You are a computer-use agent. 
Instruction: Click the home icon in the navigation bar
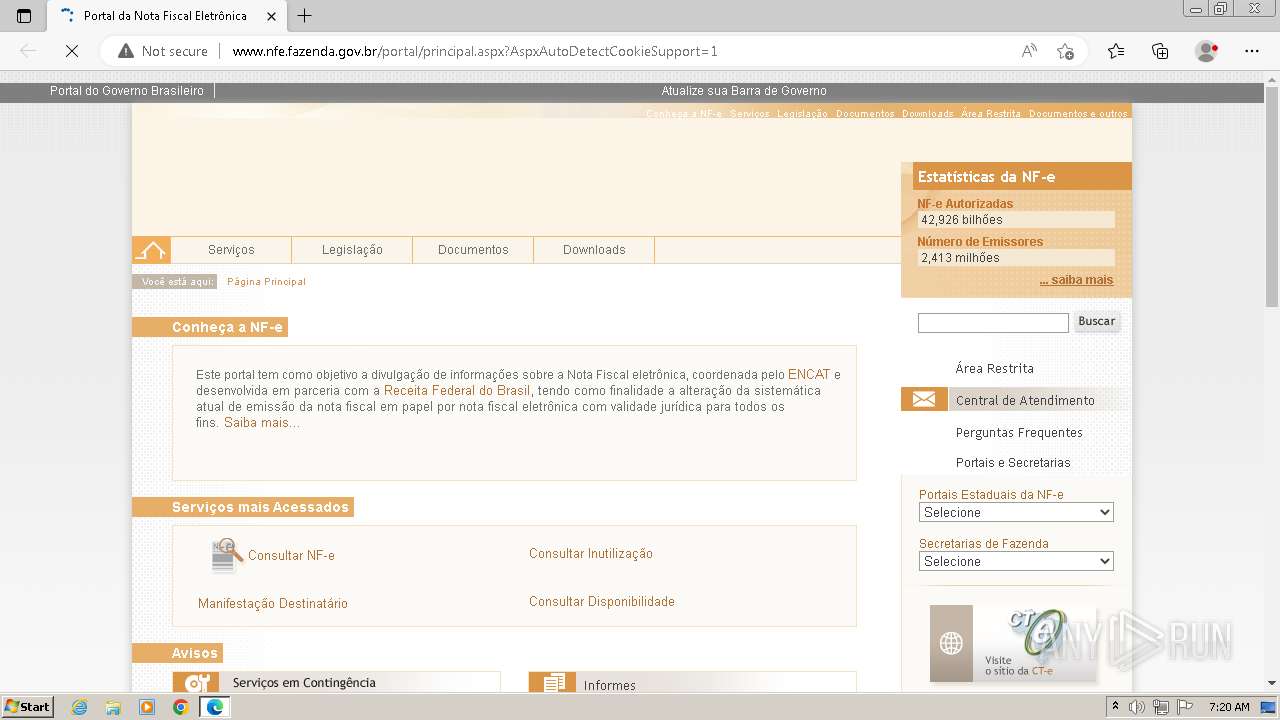coord(151,250)
